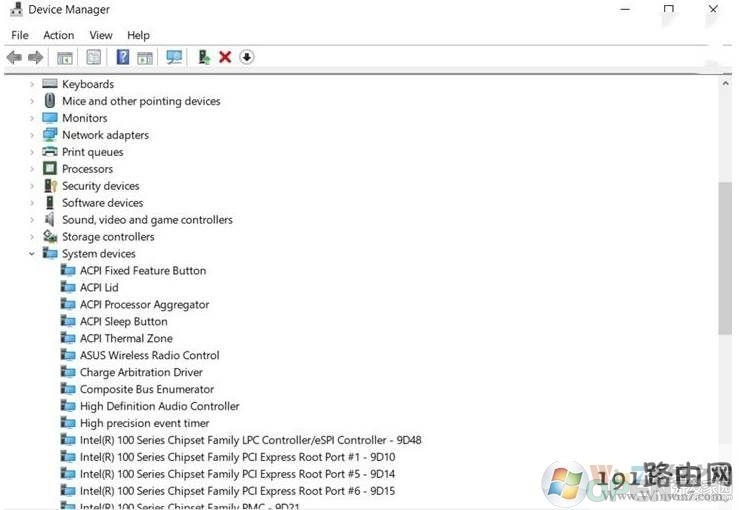The height and width of the screenshot is (510, 739).
Task: Expand the Network adapters node
Action: [32, 135]
